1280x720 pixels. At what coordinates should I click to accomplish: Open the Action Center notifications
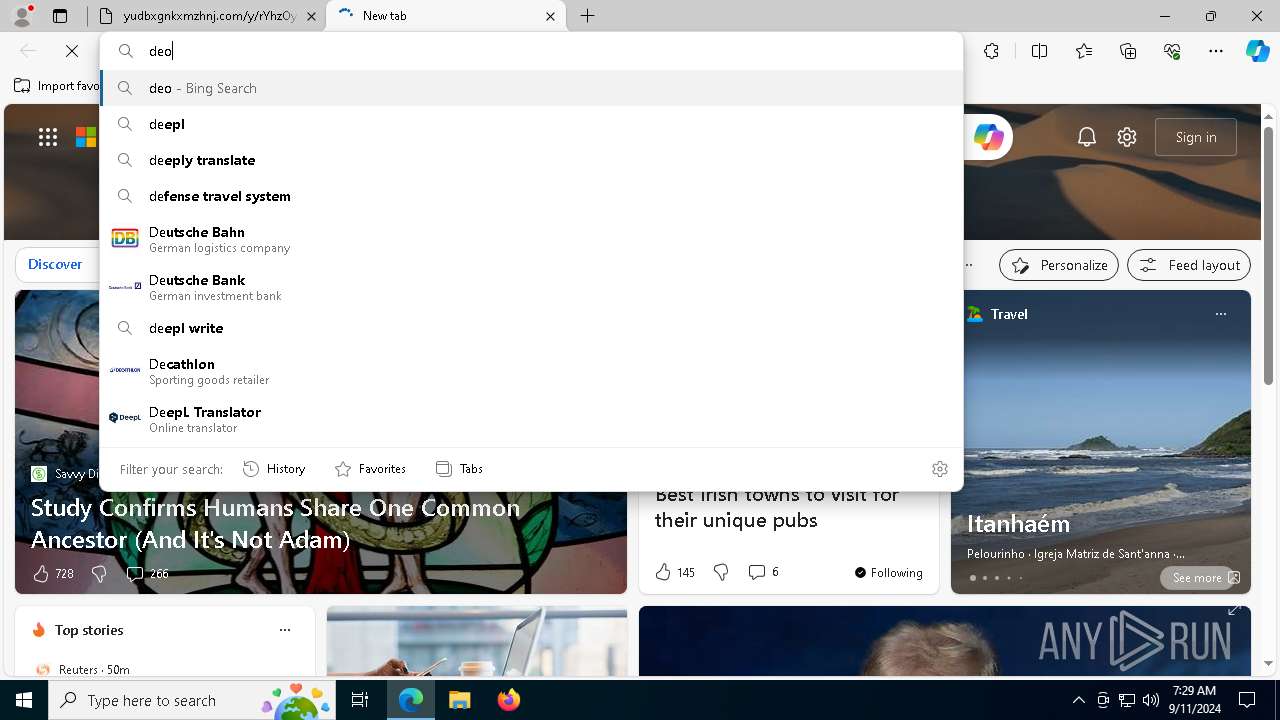pyautogui.click(x=1247, y=700)
